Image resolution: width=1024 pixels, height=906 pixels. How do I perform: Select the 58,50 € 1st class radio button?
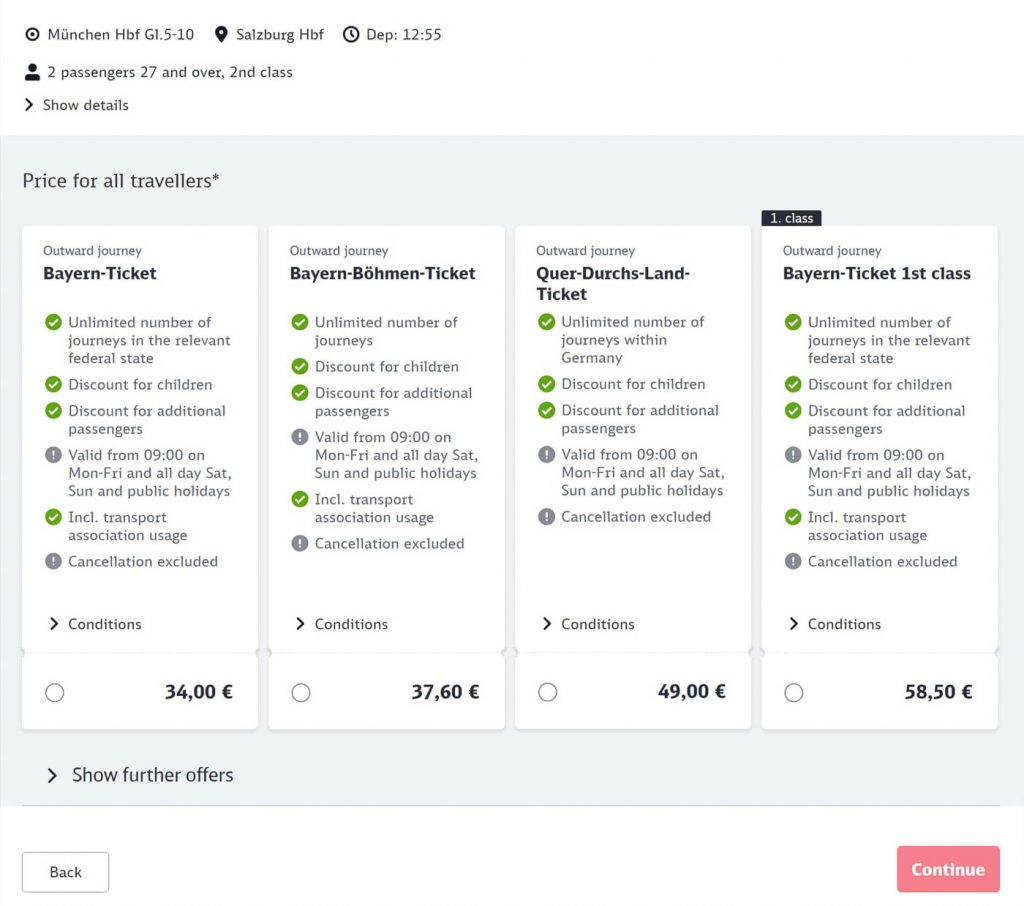(794, 692)
